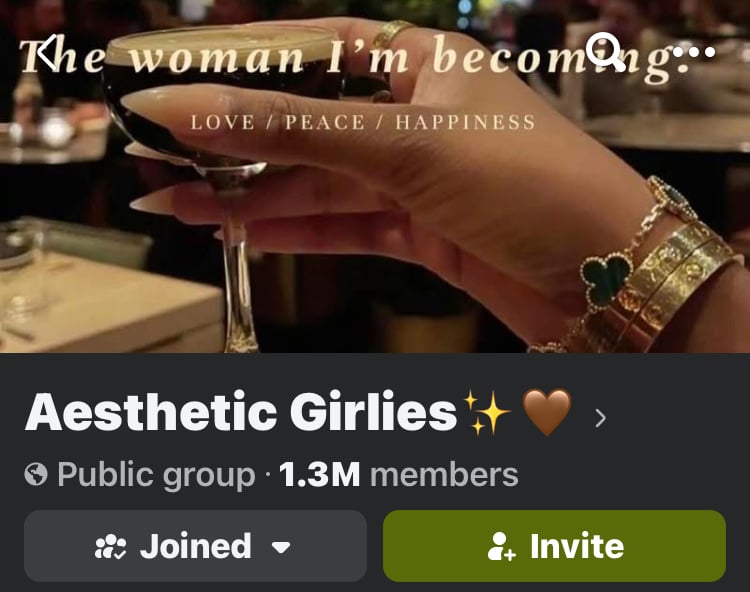Open group details via the title chevron
Screen dimensions: 750x592
[x=601, y=418]
